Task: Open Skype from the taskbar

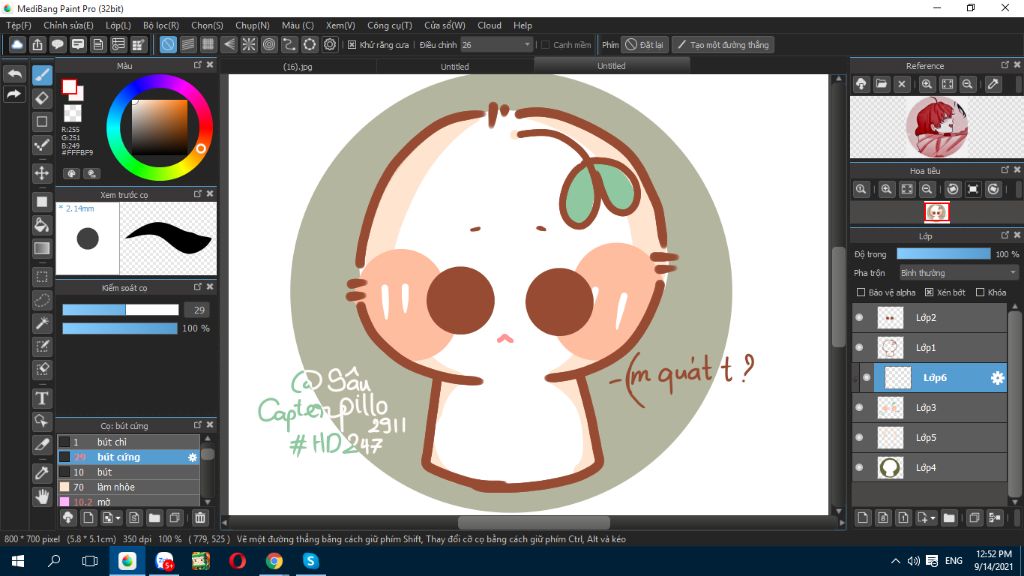Action: (310, 561)
